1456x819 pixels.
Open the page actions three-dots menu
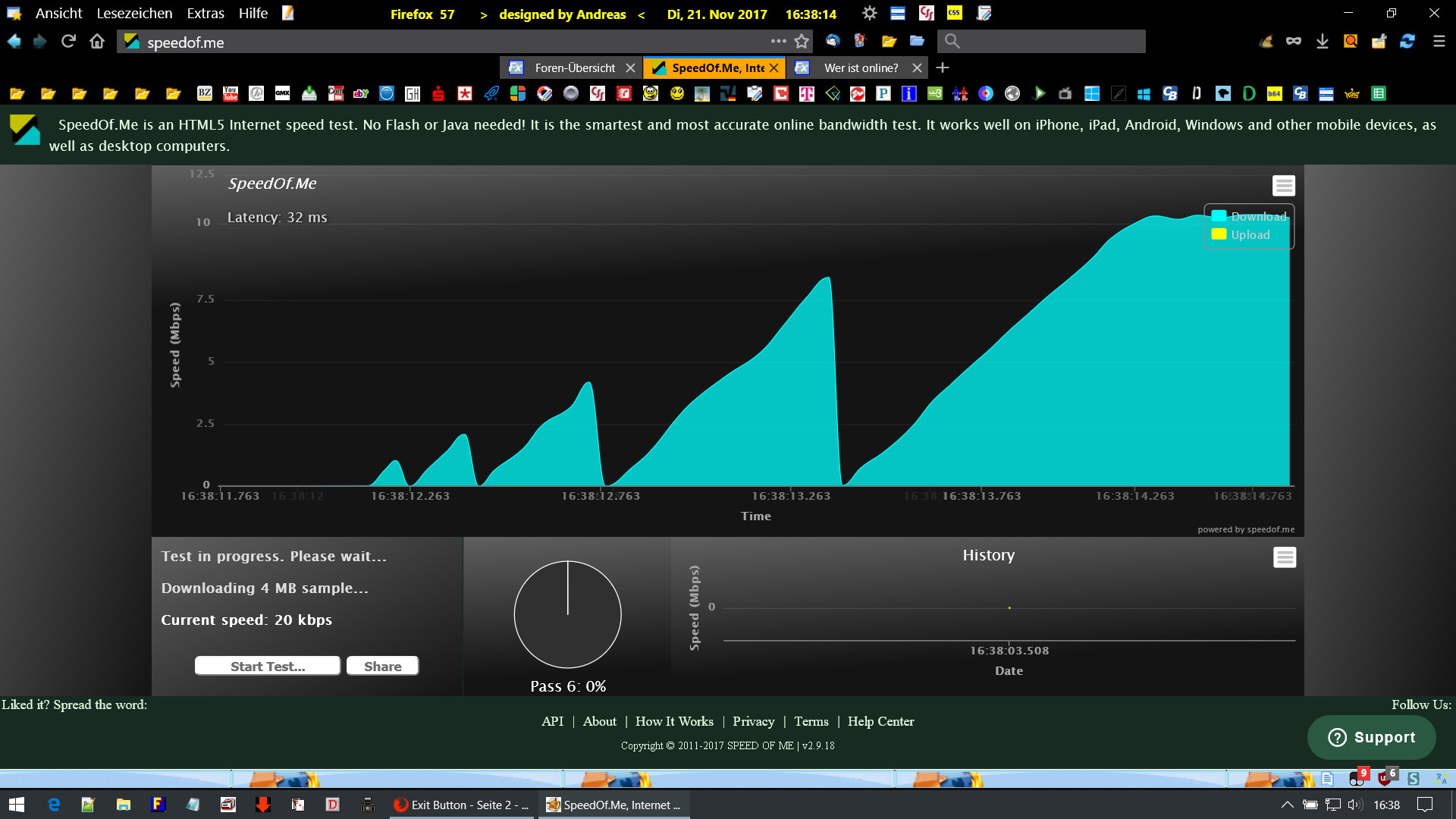[x=778, y=41]
